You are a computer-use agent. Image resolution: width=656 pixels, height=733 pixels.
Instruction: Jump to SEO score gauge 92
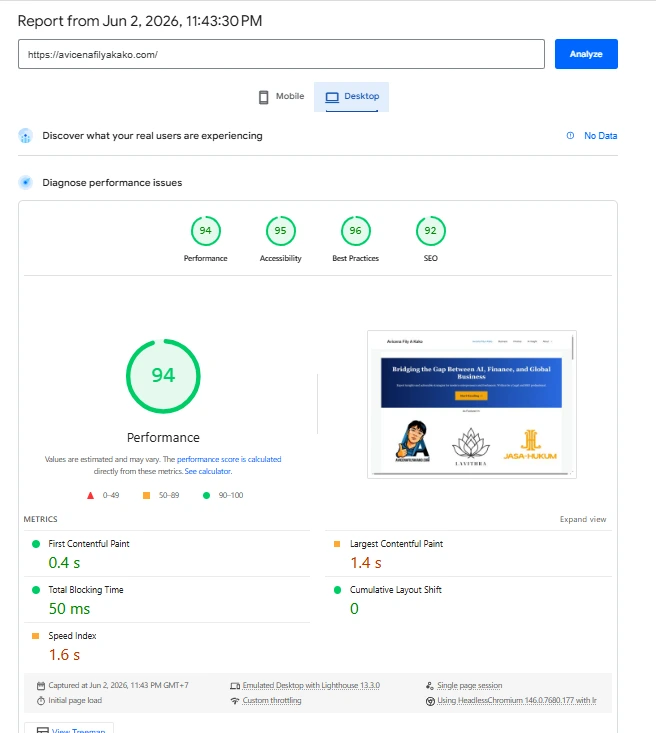coord(431,230)
